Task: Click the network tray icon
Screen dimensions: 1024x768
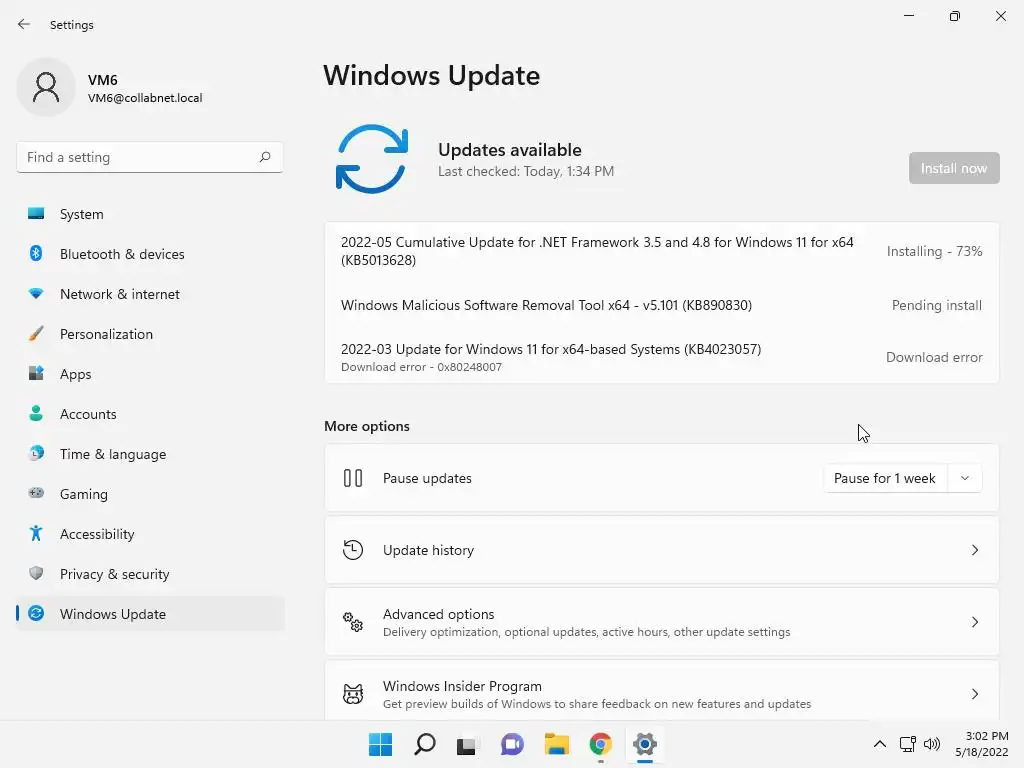Action: (x=907, y=744)
